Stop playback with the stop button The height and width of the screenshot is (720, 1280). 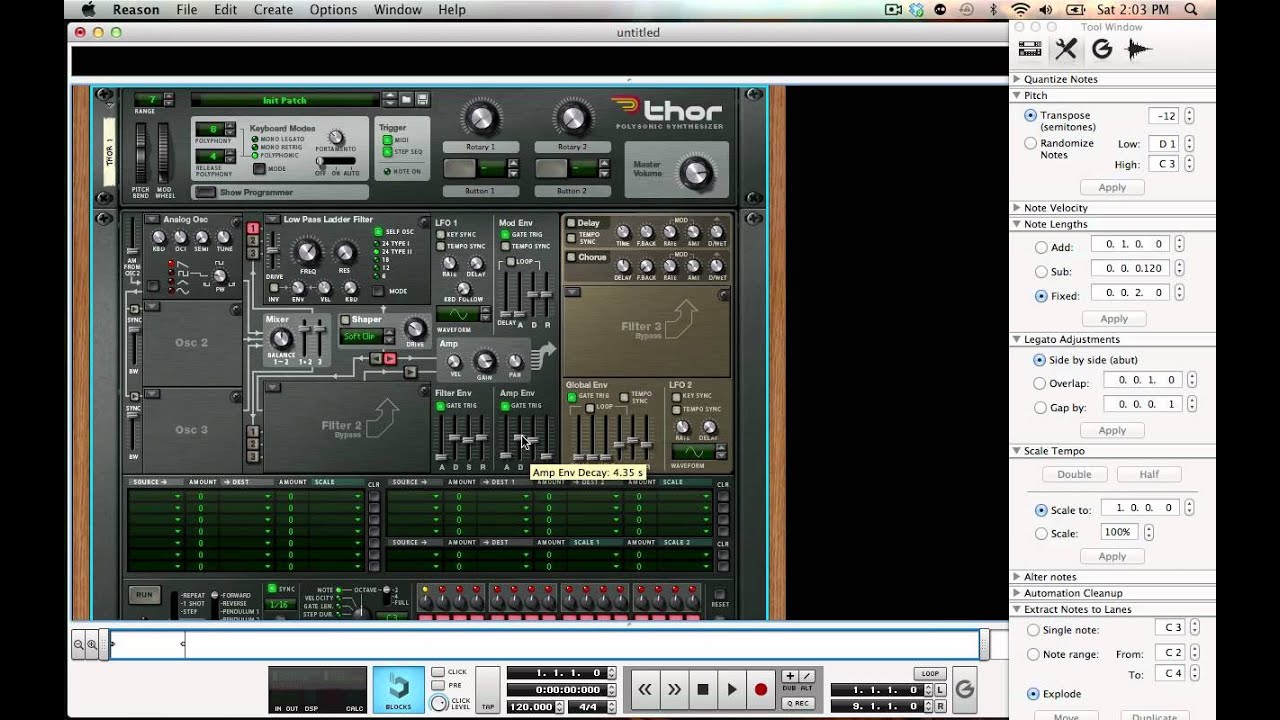click(703, 690)
